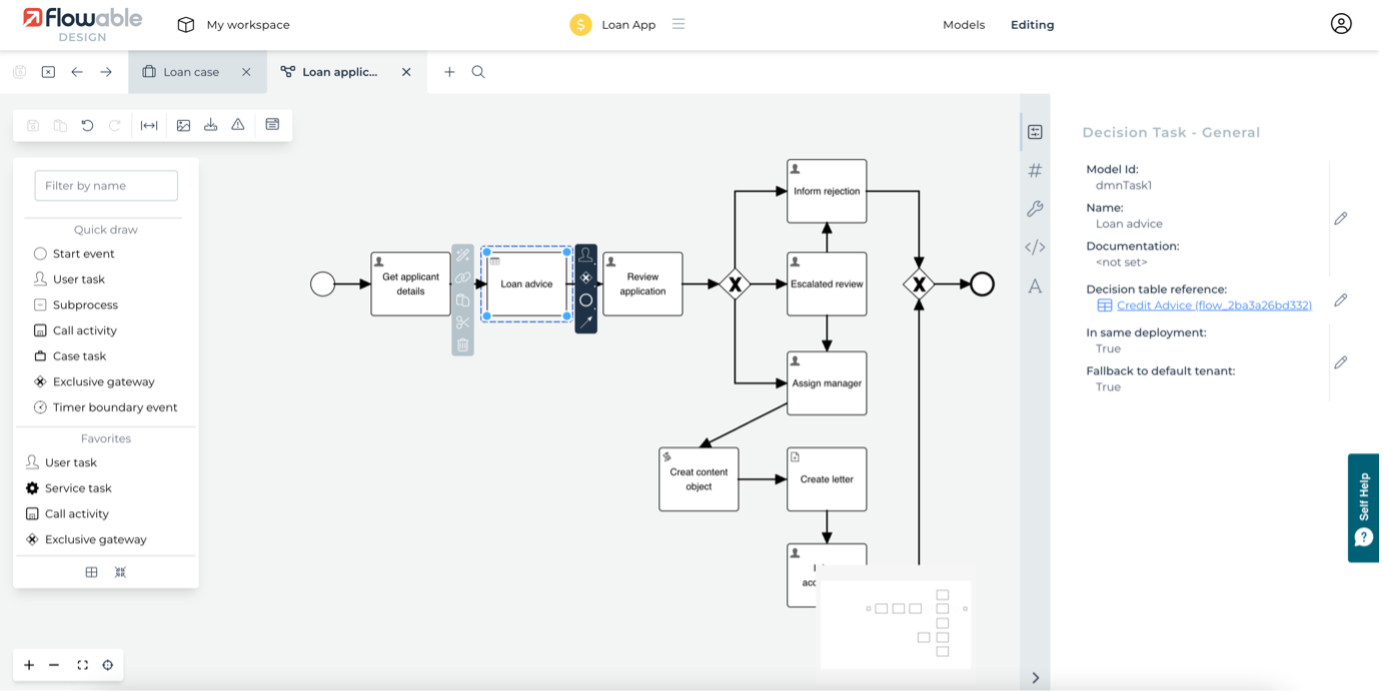
Task: Click the validation warning triangle icon
Action: [238, 125]
